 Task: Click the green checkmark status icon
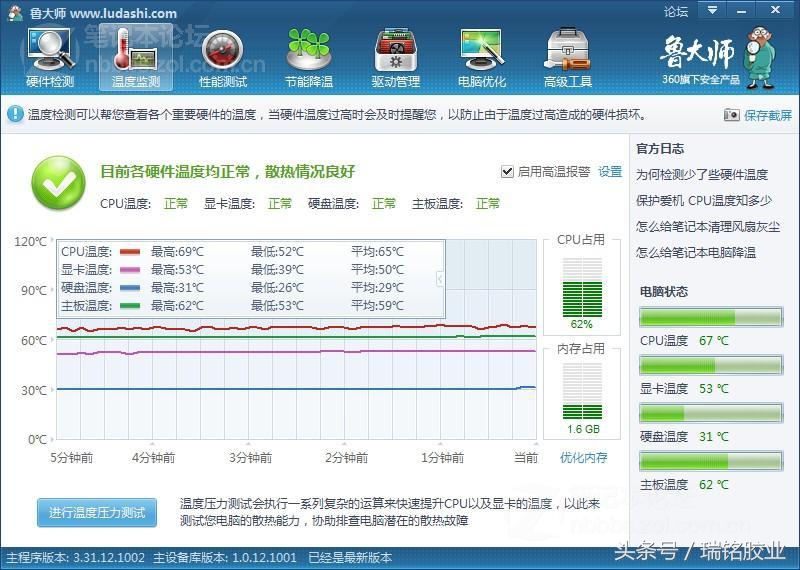click(x=59, y=183)
